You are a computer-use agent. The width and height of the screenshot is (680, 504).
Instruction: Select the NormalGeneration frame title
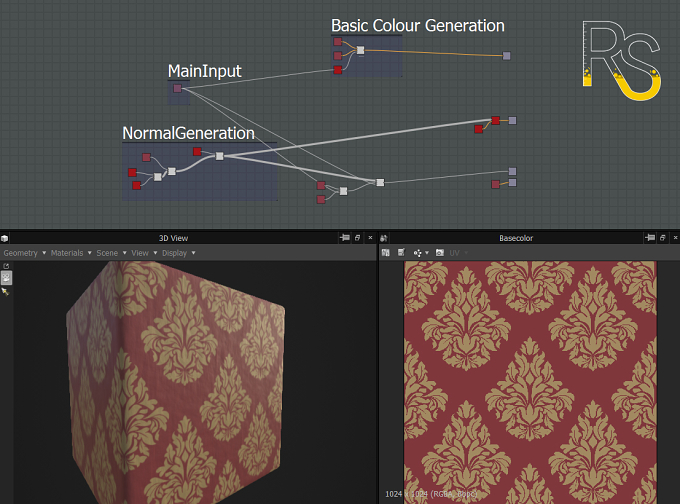(188, 133)
